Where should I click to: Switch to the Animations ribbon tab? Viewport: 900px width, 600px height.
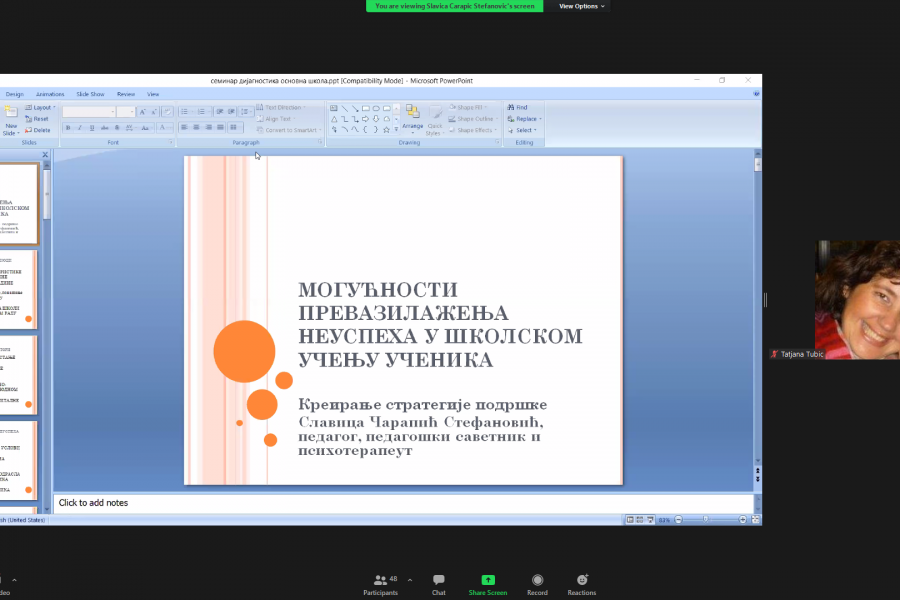click(x=50, y=94)
